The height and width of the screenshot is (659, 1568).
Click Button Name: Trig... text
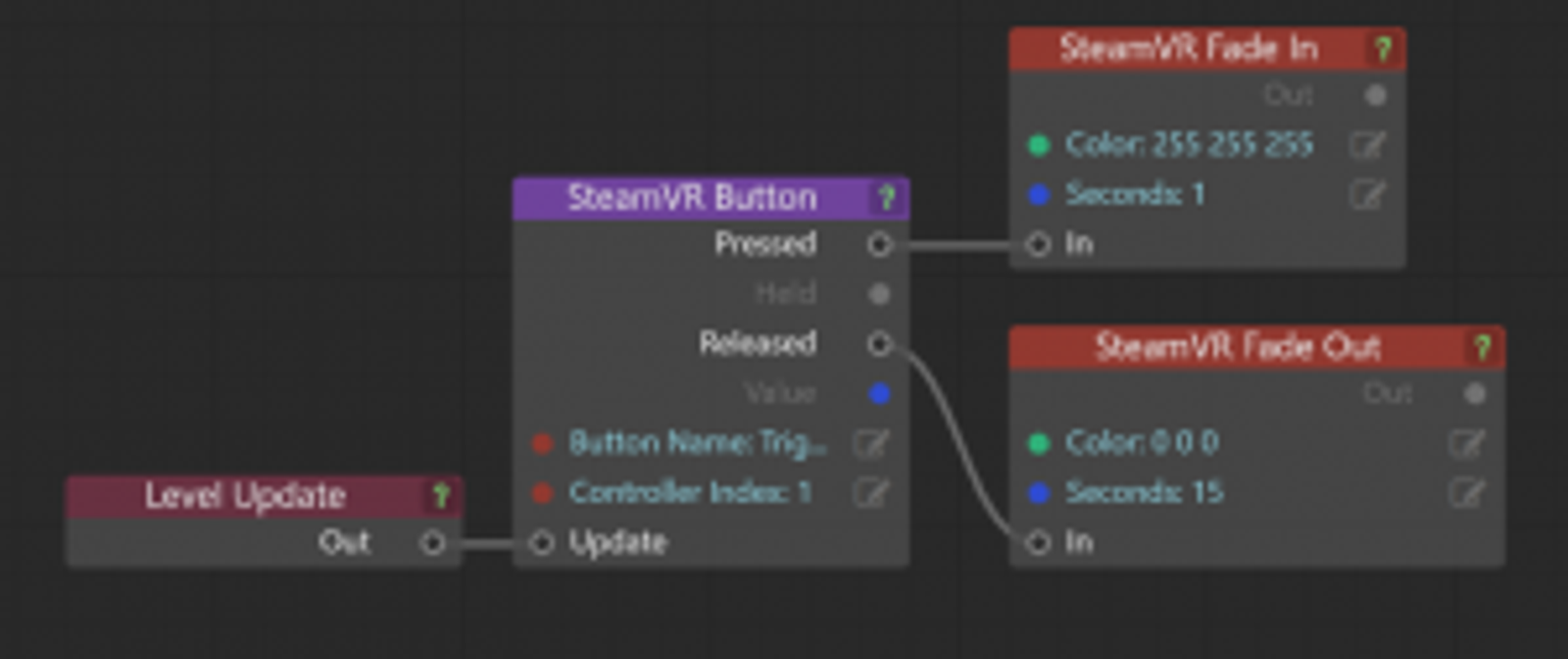click(x=698, y=443)
